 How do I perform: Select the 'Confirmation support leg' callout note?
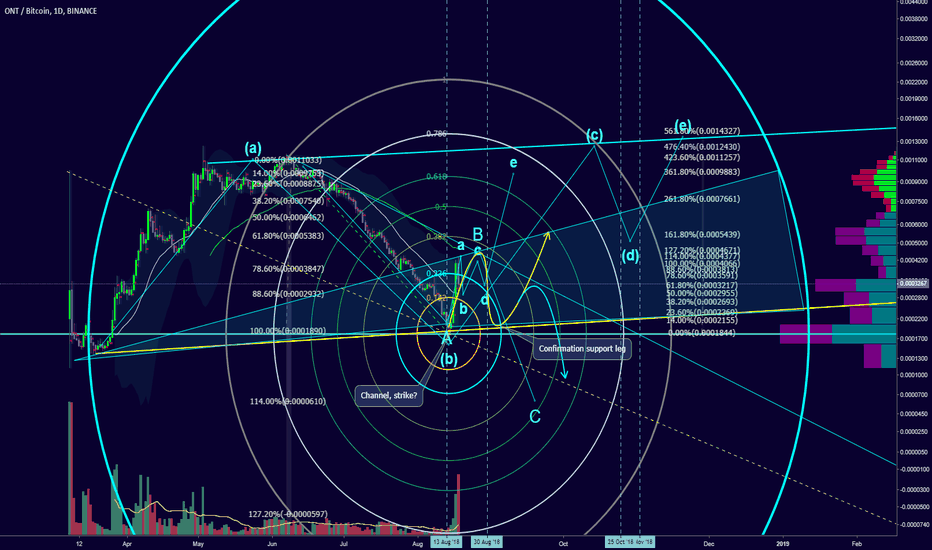(x=582, y=348)
